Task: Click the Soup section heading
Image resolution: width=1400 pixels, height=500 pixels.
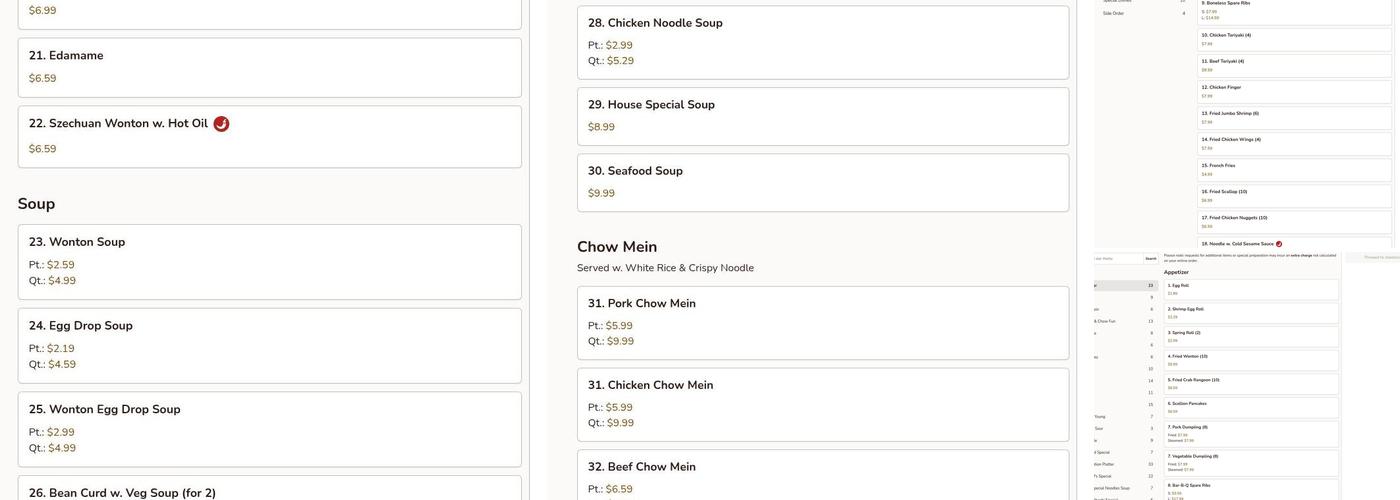Action: tap(36, 204)
